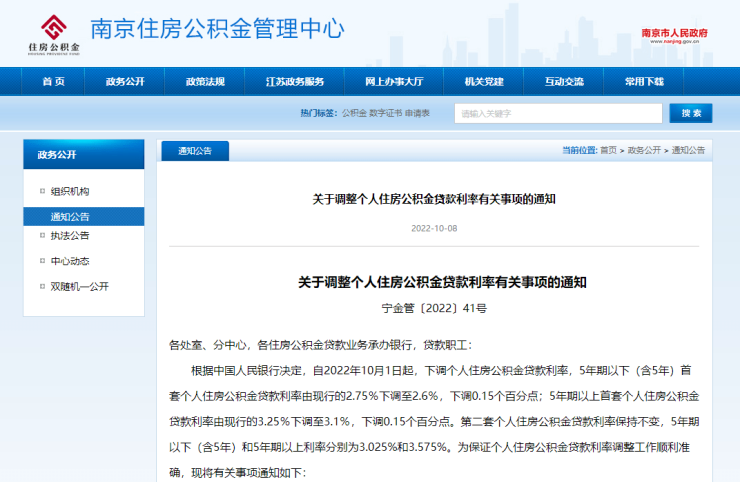Click the 搜索 search button
The image size is (740, 482).
click(x=690, y=113)
